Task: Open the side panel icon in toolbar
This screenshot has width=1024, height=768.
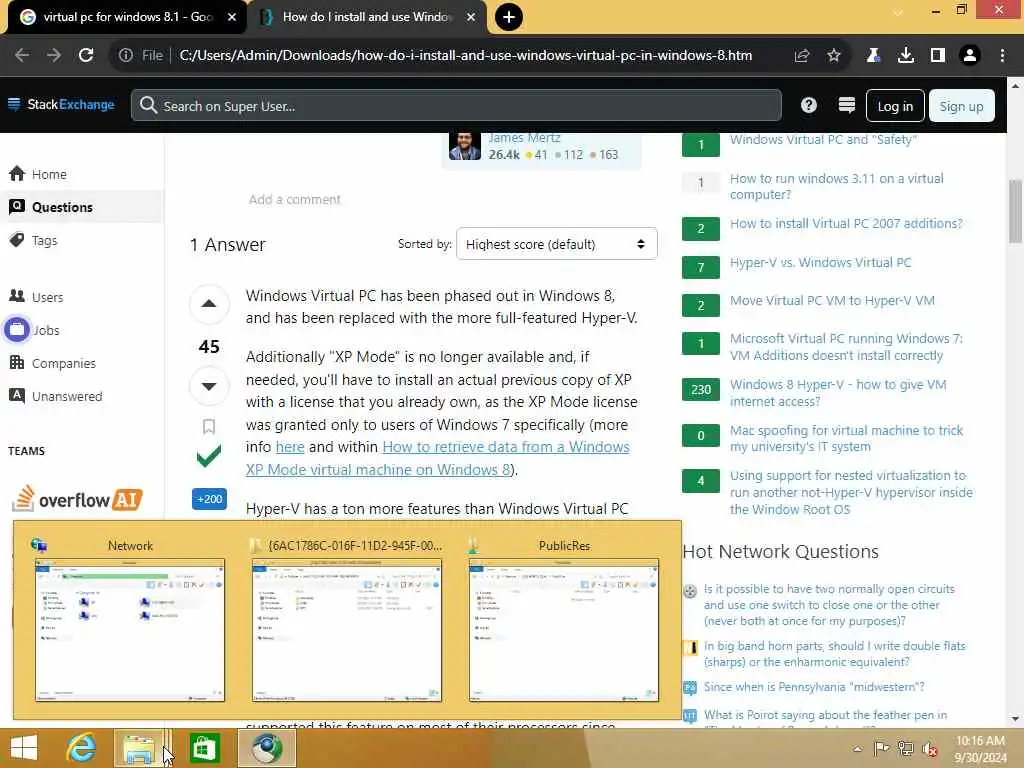Action: point(938,56)
